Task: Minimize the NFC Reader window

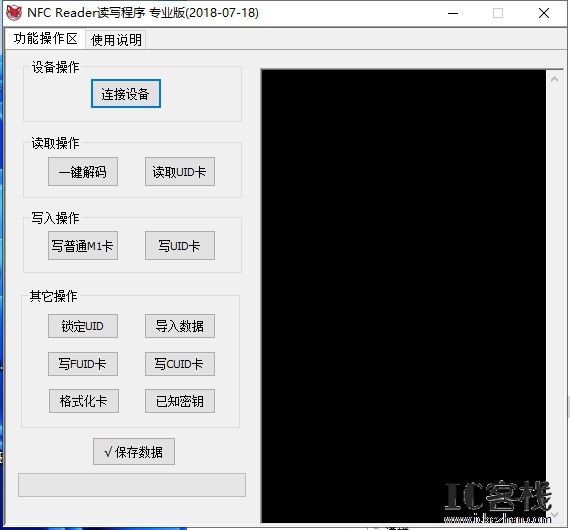Action: coord(453,13)
